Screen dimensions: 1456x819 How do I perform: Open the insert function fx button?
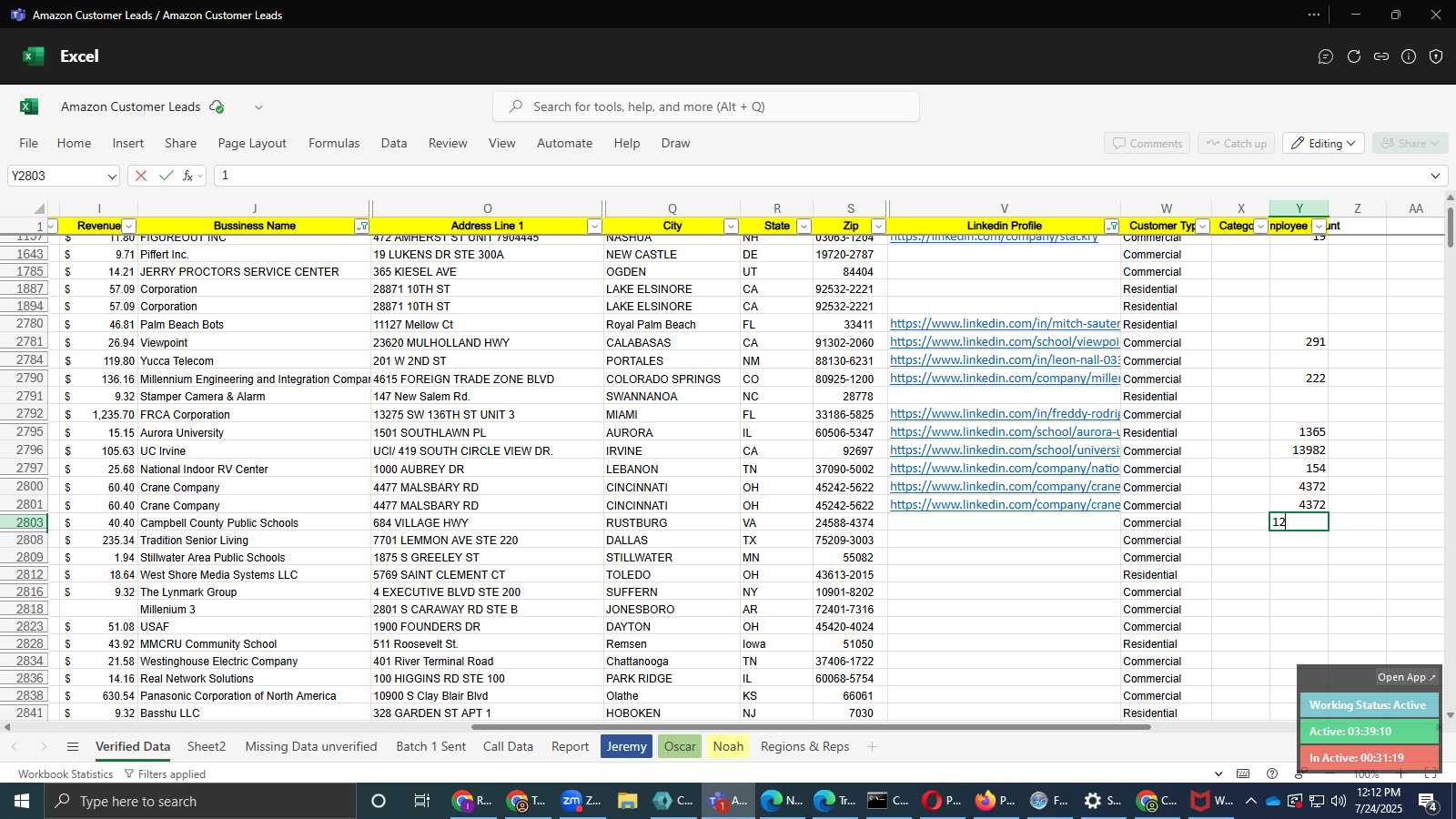[x=187, y=176]
